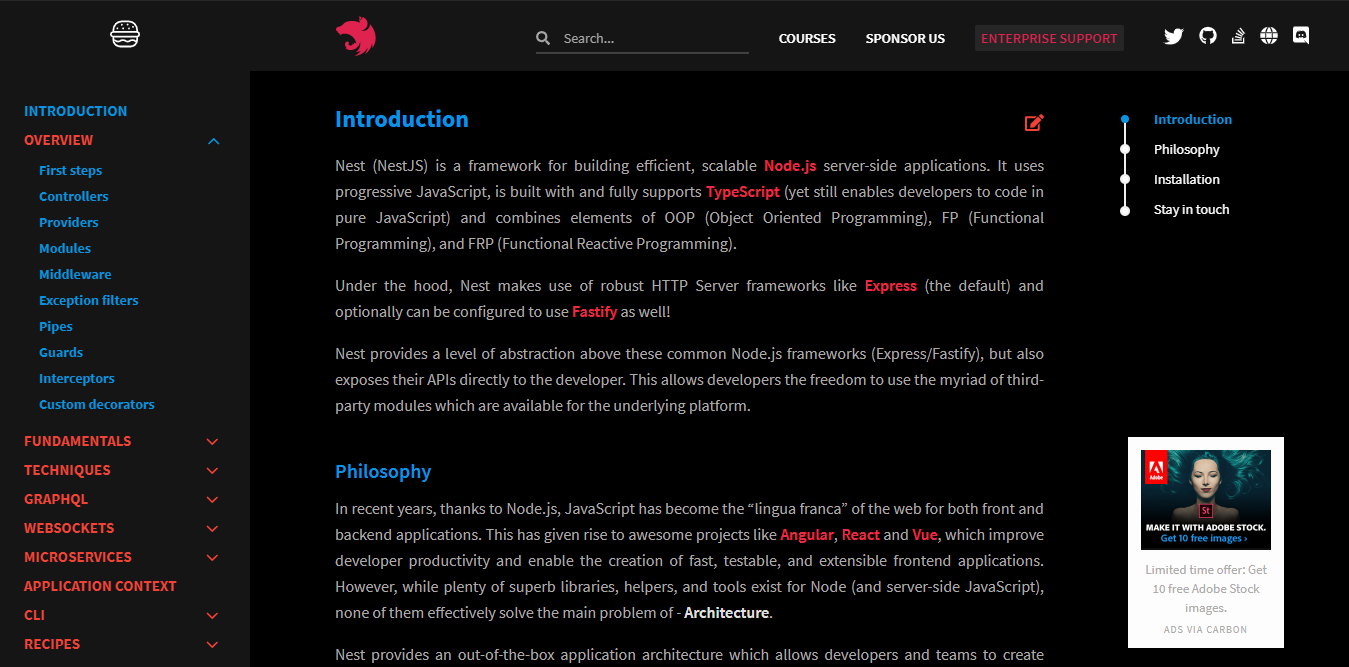Expand the WEBSOCKETS section
The image size is (1349, 667).
[212, 528]
